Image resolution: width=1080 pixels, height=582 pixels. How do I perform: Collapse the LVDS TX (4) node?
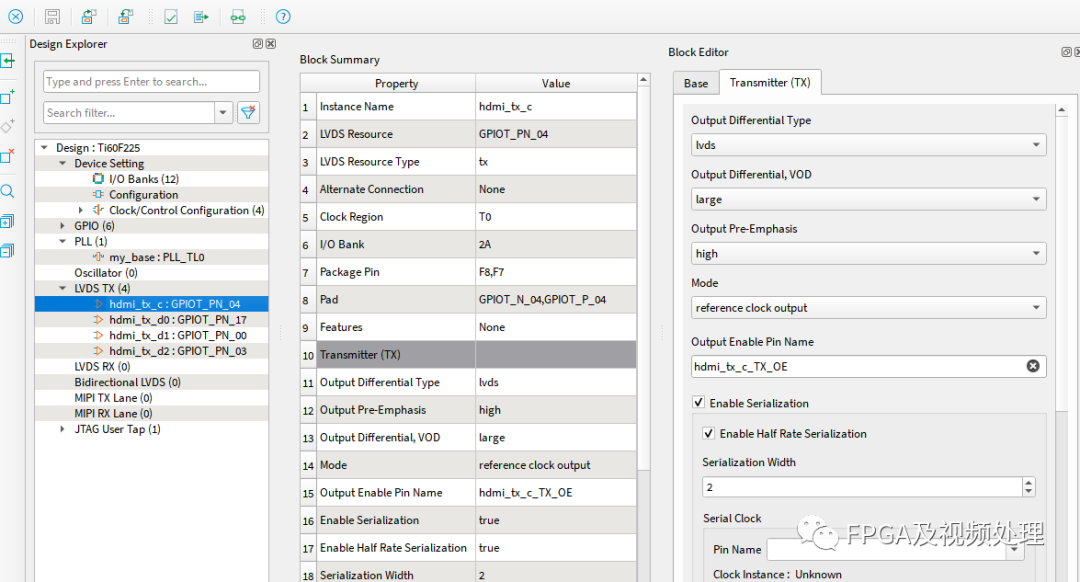tap(63, 289)
